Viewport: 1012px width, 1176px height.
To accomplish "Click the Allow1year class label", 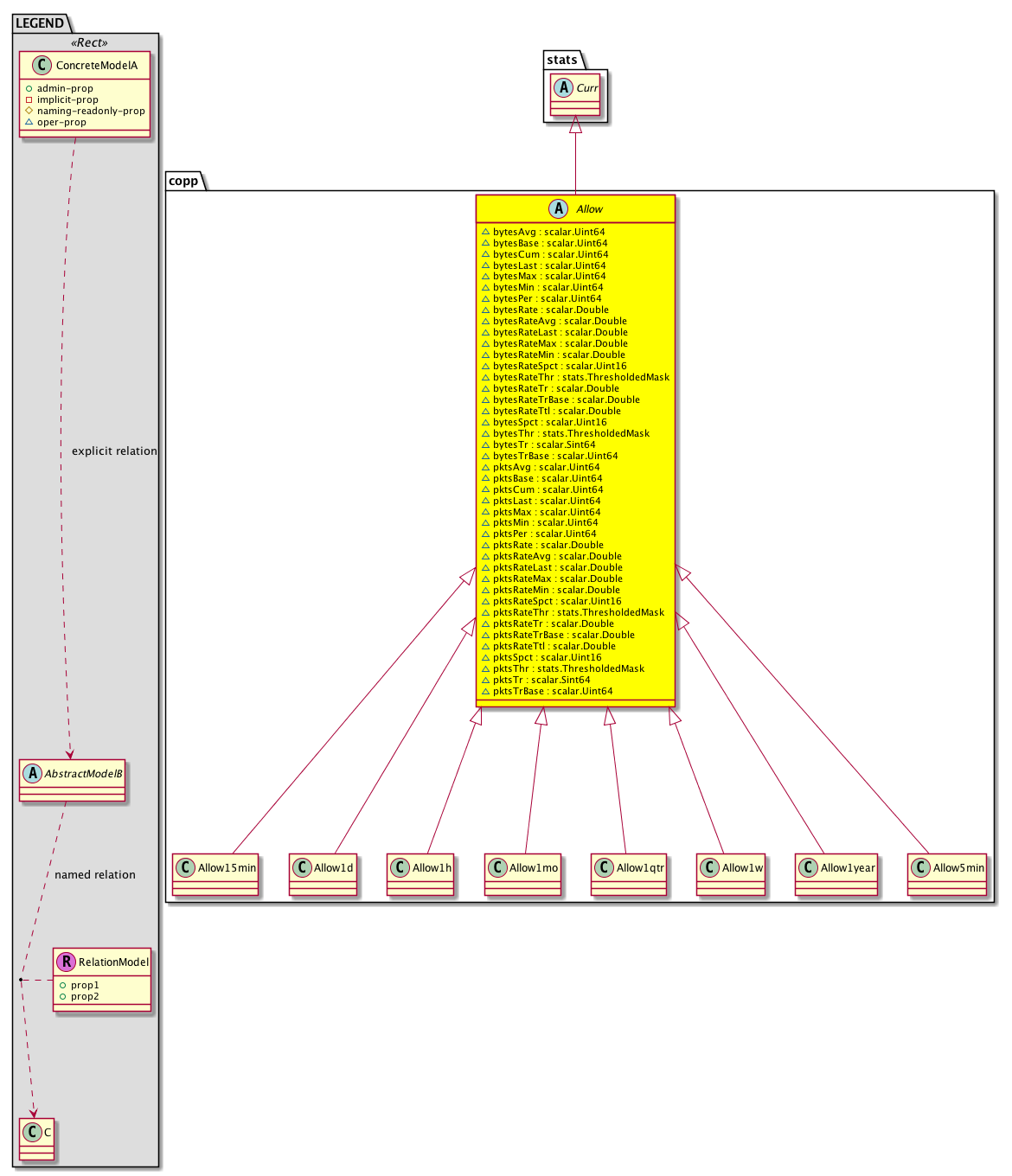I will pyautogui.click(x=848, y=867).
